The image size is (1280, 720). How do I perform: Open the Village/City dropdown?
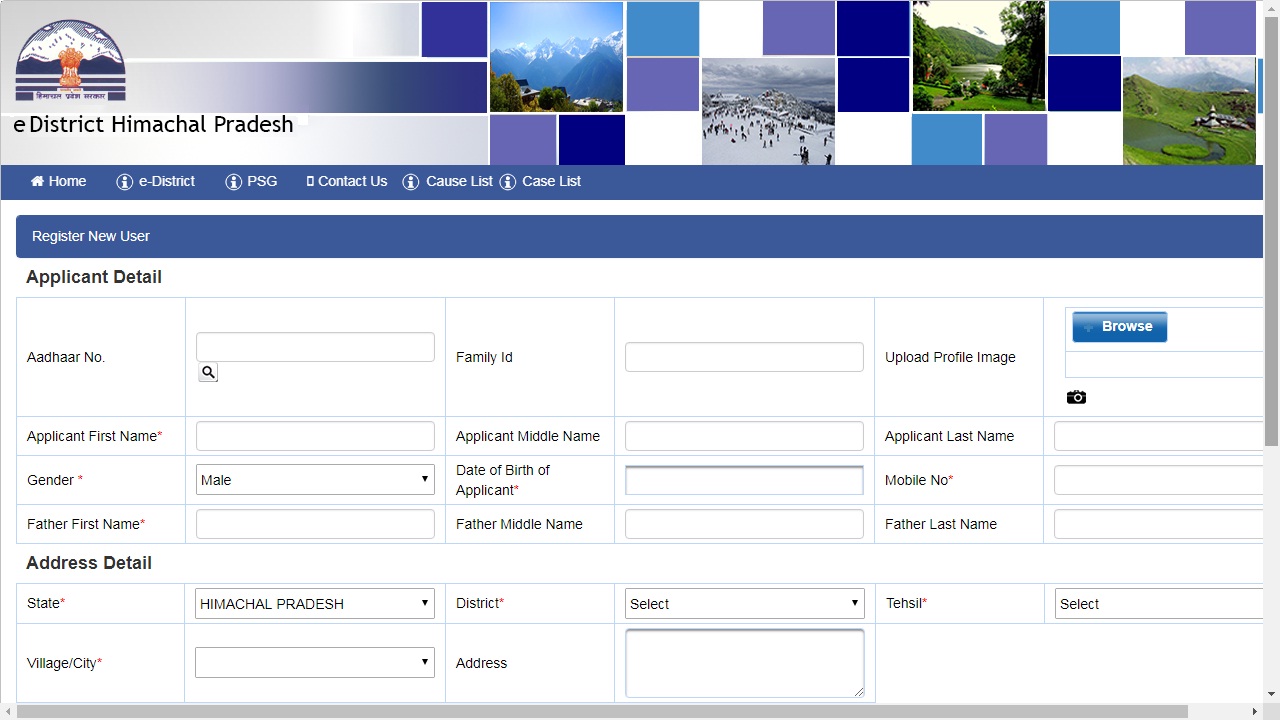(x=315, y=662)
